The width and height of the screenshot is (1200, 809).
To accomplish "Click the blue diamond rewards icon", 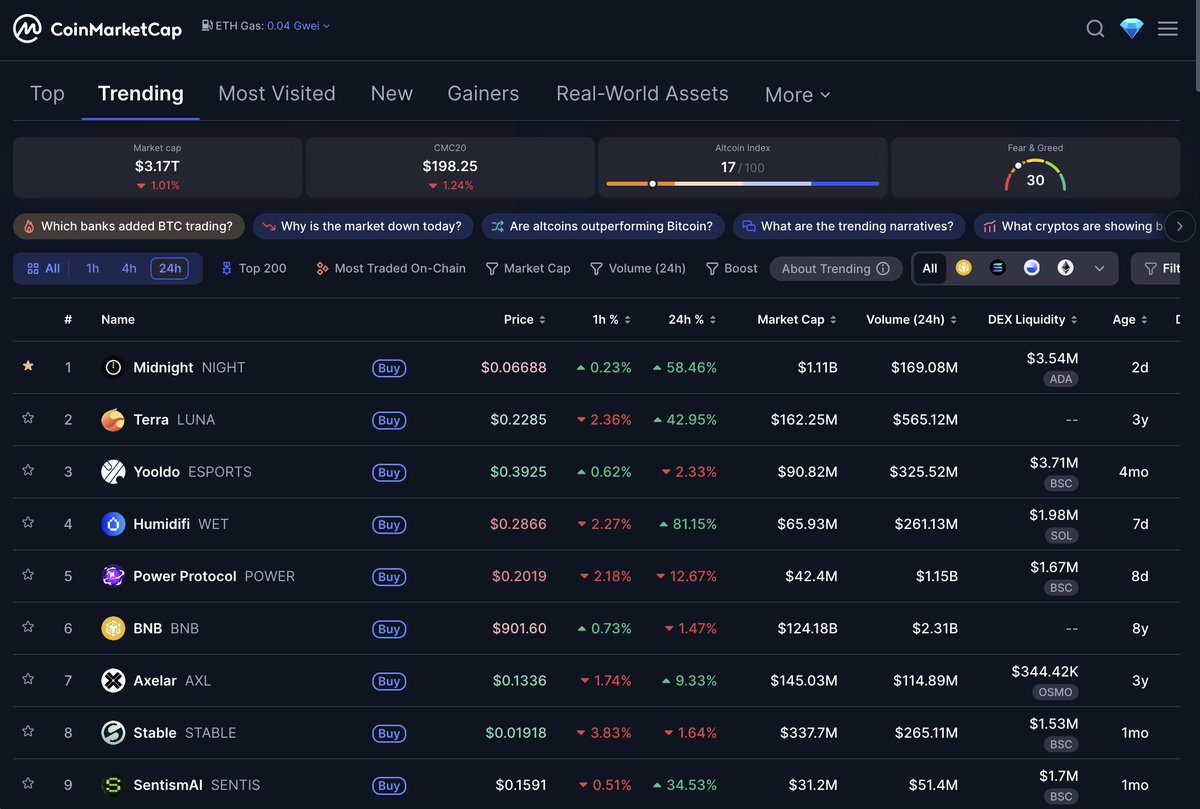I will [x=1131, y=29].
